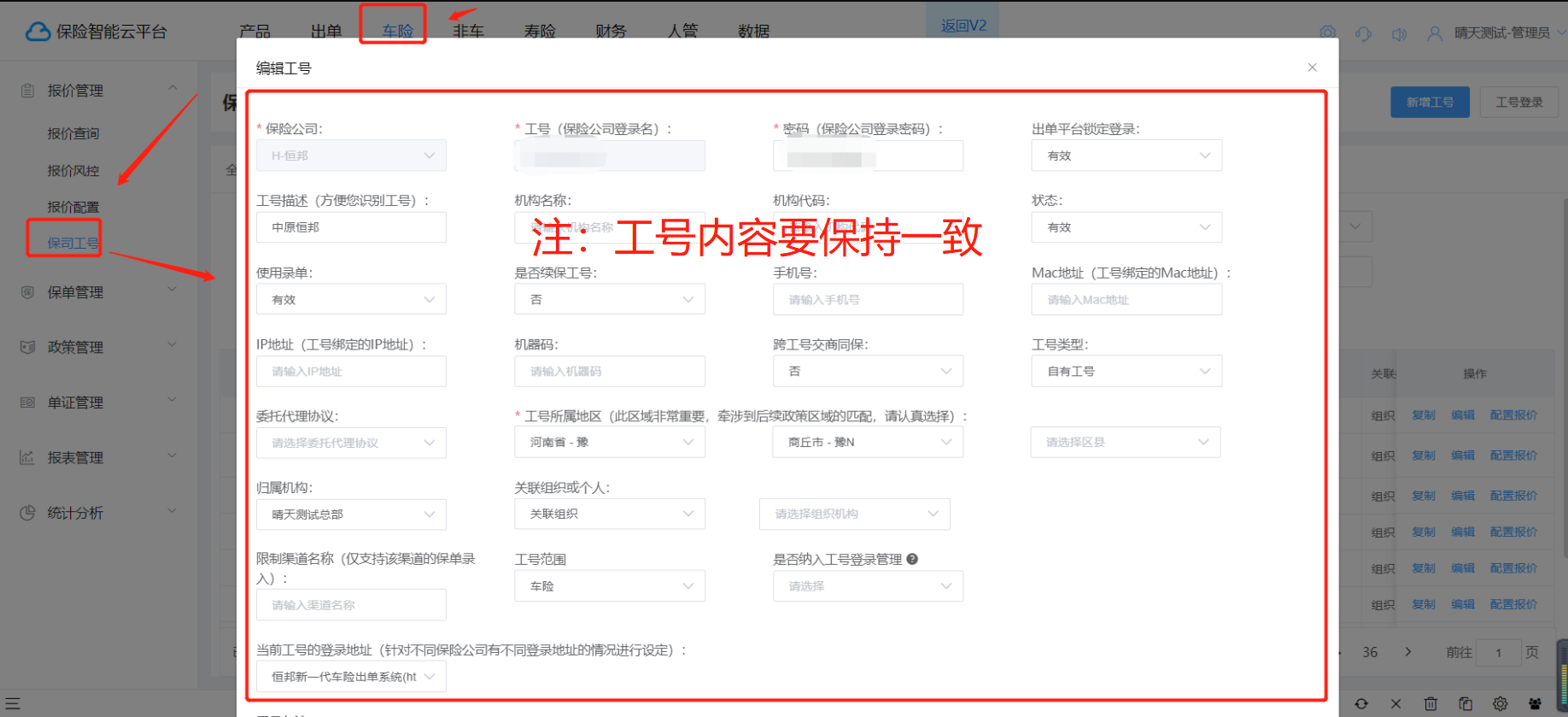Viewport: 1568px width, 717px height.
Task: Click the 工号登录 button behind the dialog
Action: 1519,103
